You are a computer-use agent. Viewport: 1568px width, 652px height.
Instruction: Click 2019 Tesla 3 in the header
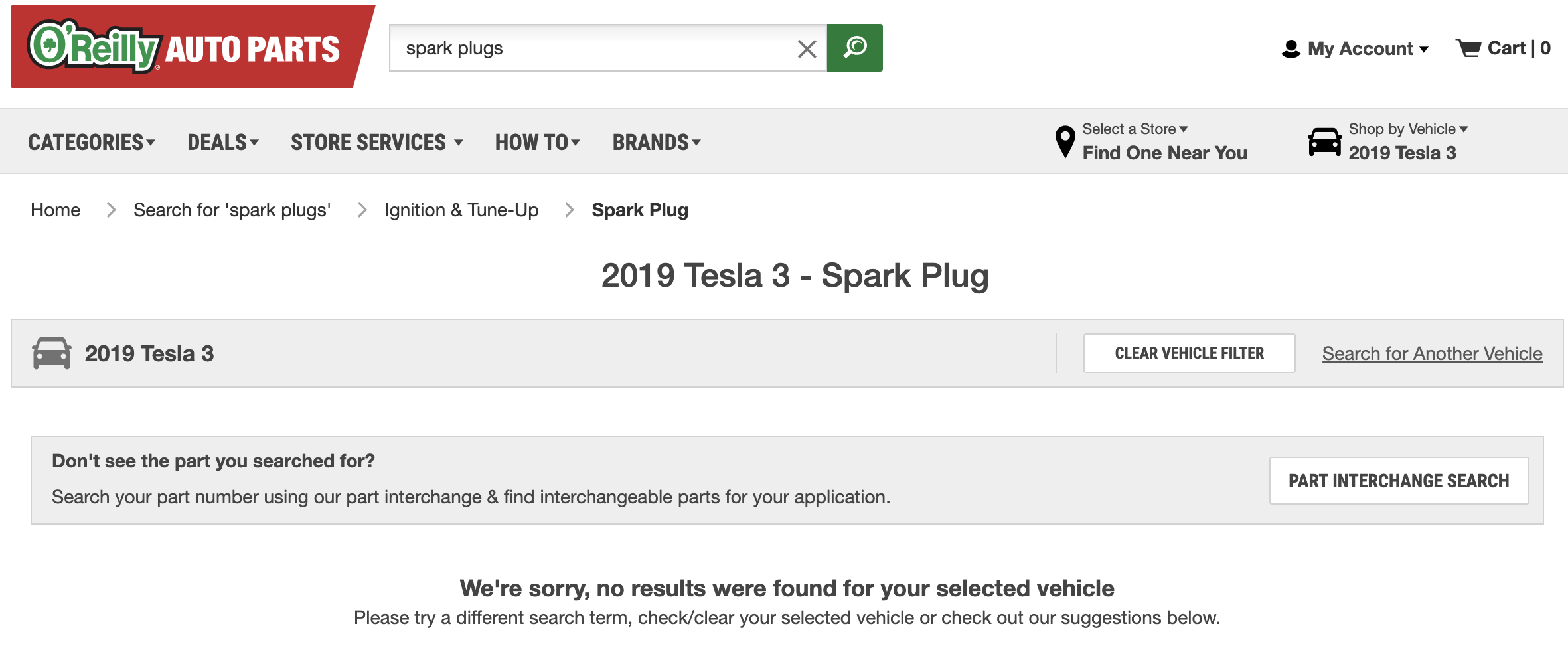1402,153
